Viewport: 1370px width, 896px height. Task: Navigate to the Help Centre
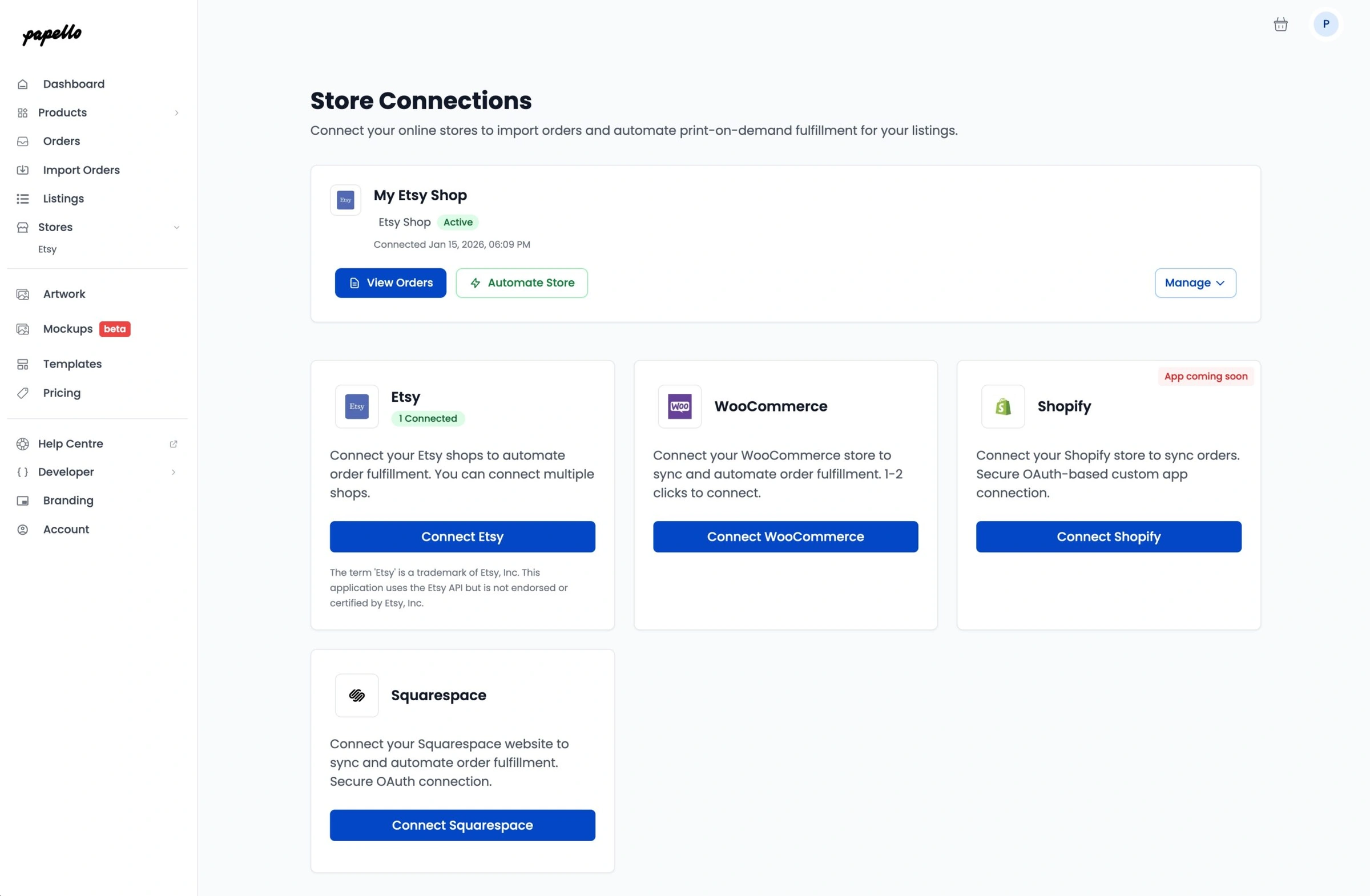[70, 443]
